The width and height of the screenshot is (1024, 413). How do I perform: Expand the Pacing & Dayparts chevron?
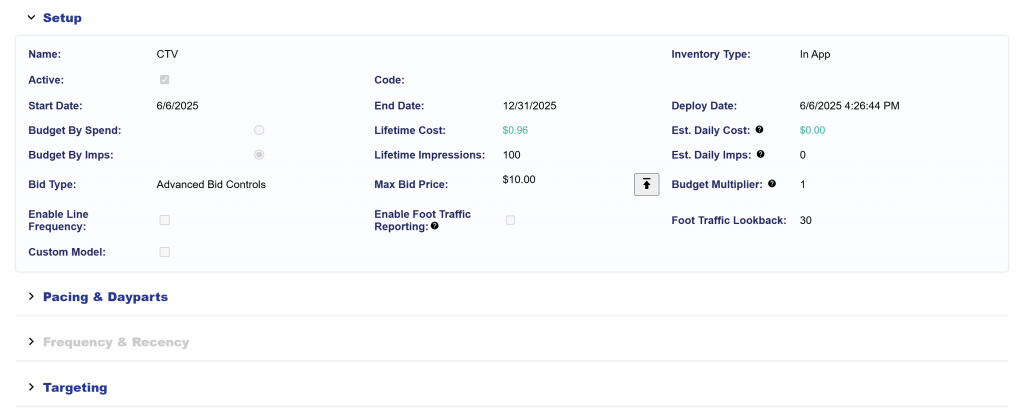pyautogui.click(x=31, y=297)
